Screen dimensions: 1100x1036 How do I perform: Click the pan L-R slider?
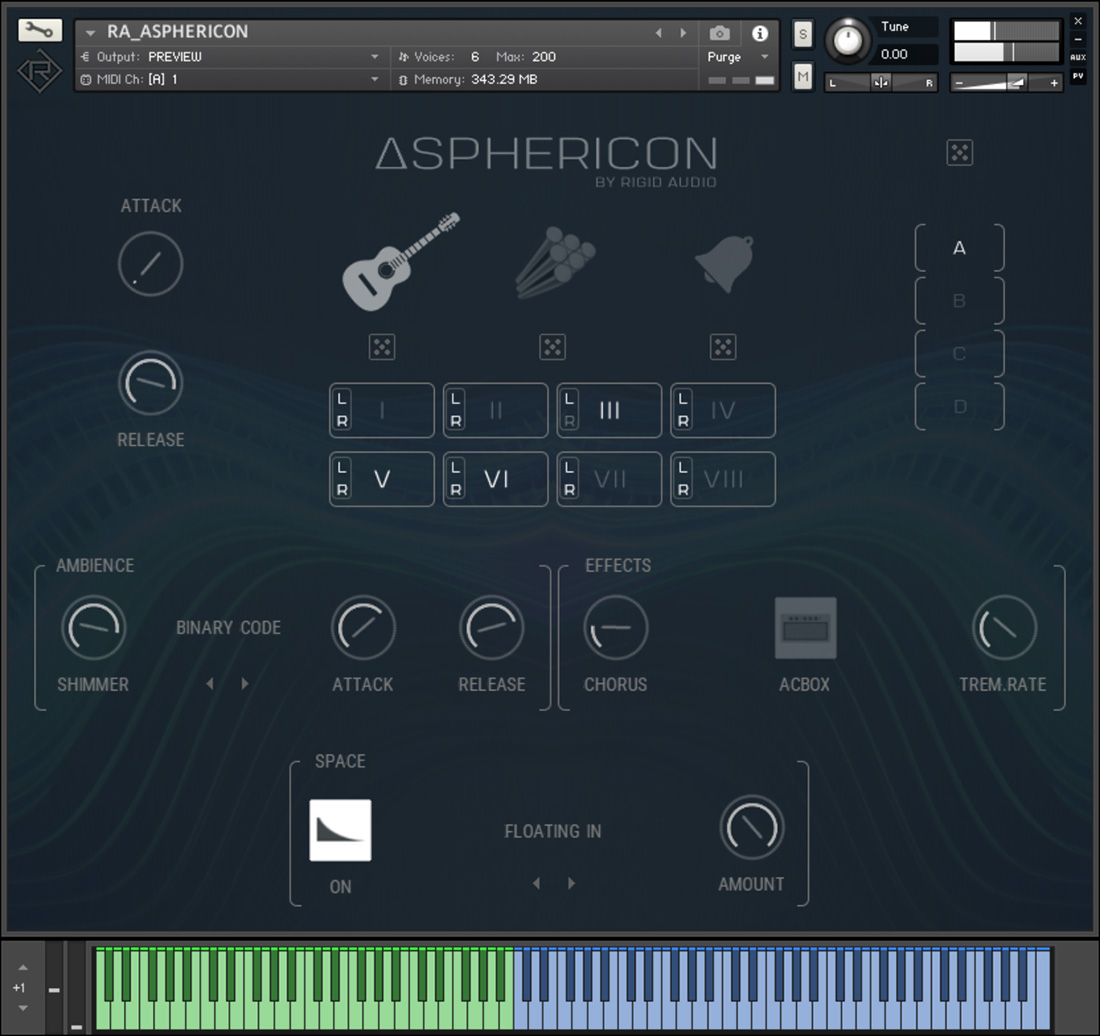click(881, 83)
